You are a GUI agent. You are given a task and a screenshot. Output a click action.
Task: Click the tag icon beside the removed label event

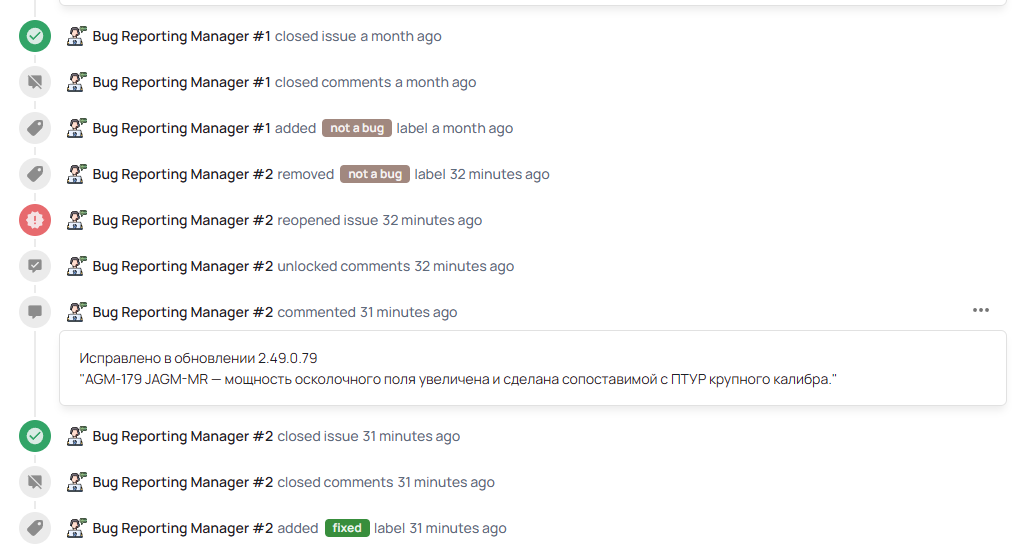(x=35, y=174)
